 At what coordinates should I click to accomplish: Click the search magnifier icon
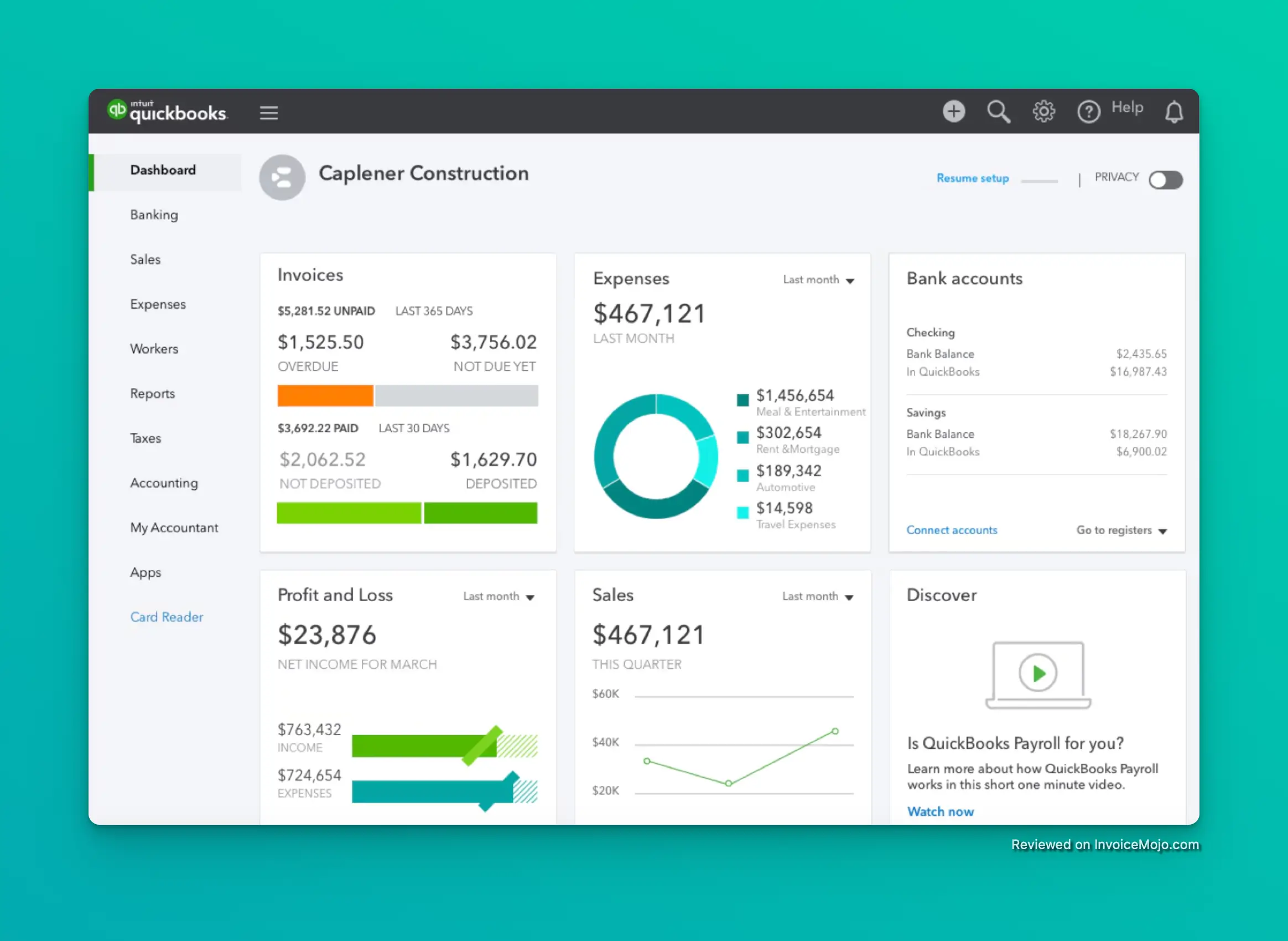click(999, 111)
